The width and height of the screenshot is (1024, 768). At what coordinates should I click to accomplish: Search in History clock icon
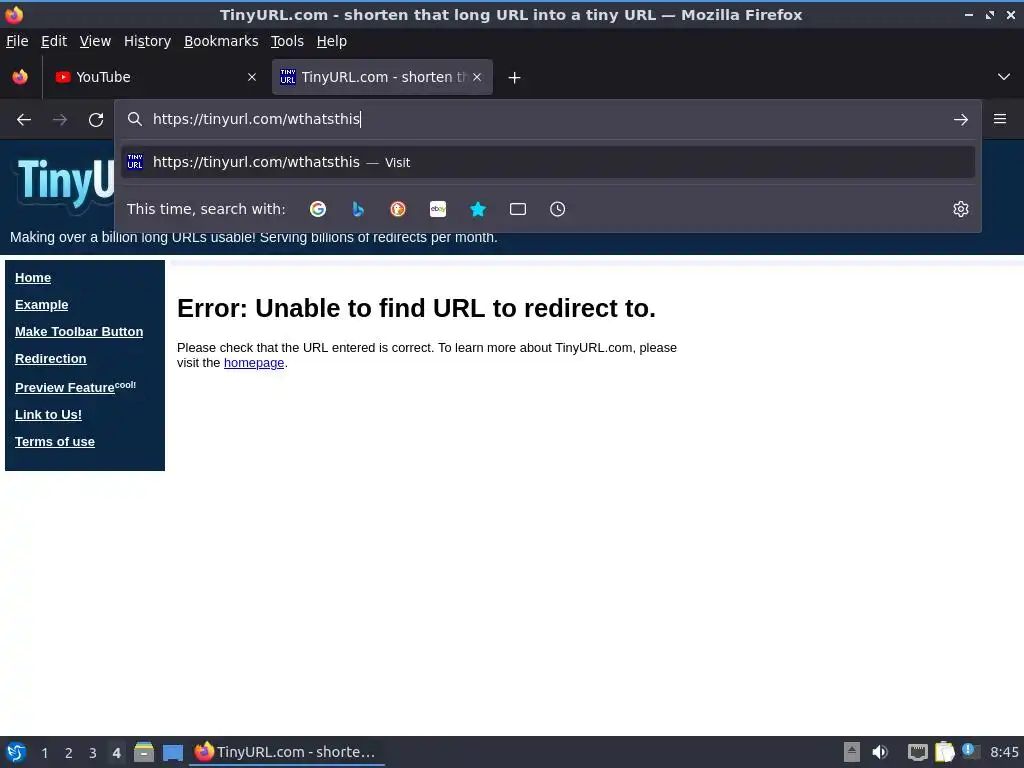click(558, 209)
